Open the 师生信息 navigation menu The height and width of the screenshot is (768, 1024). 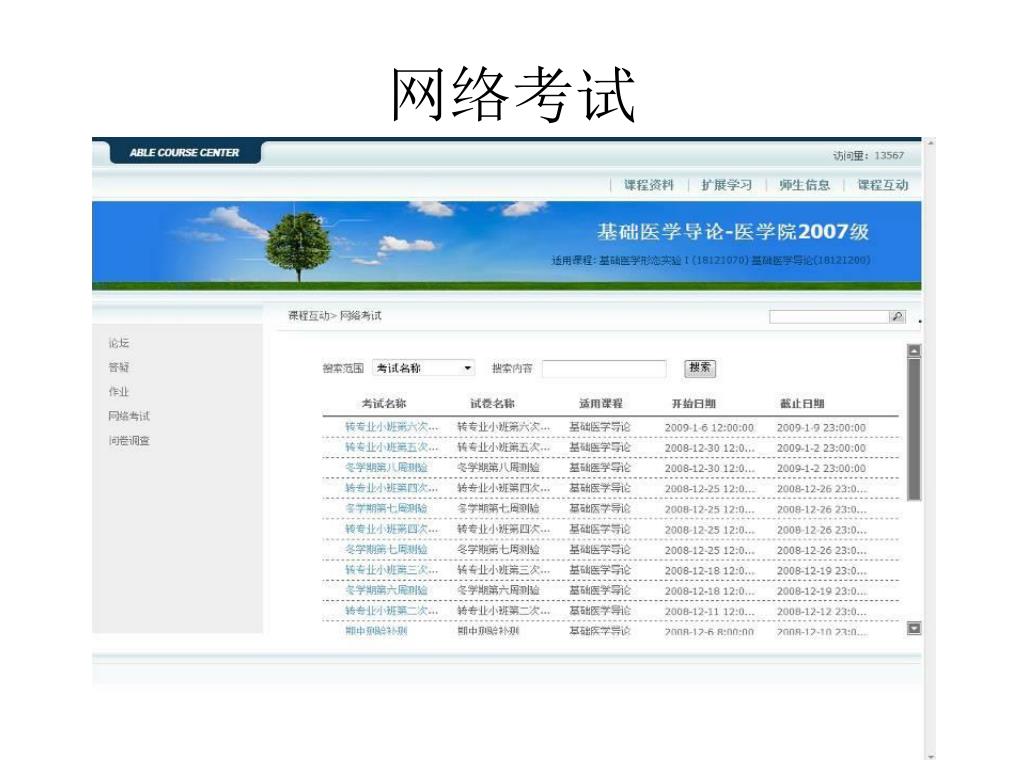coord(805,185)
